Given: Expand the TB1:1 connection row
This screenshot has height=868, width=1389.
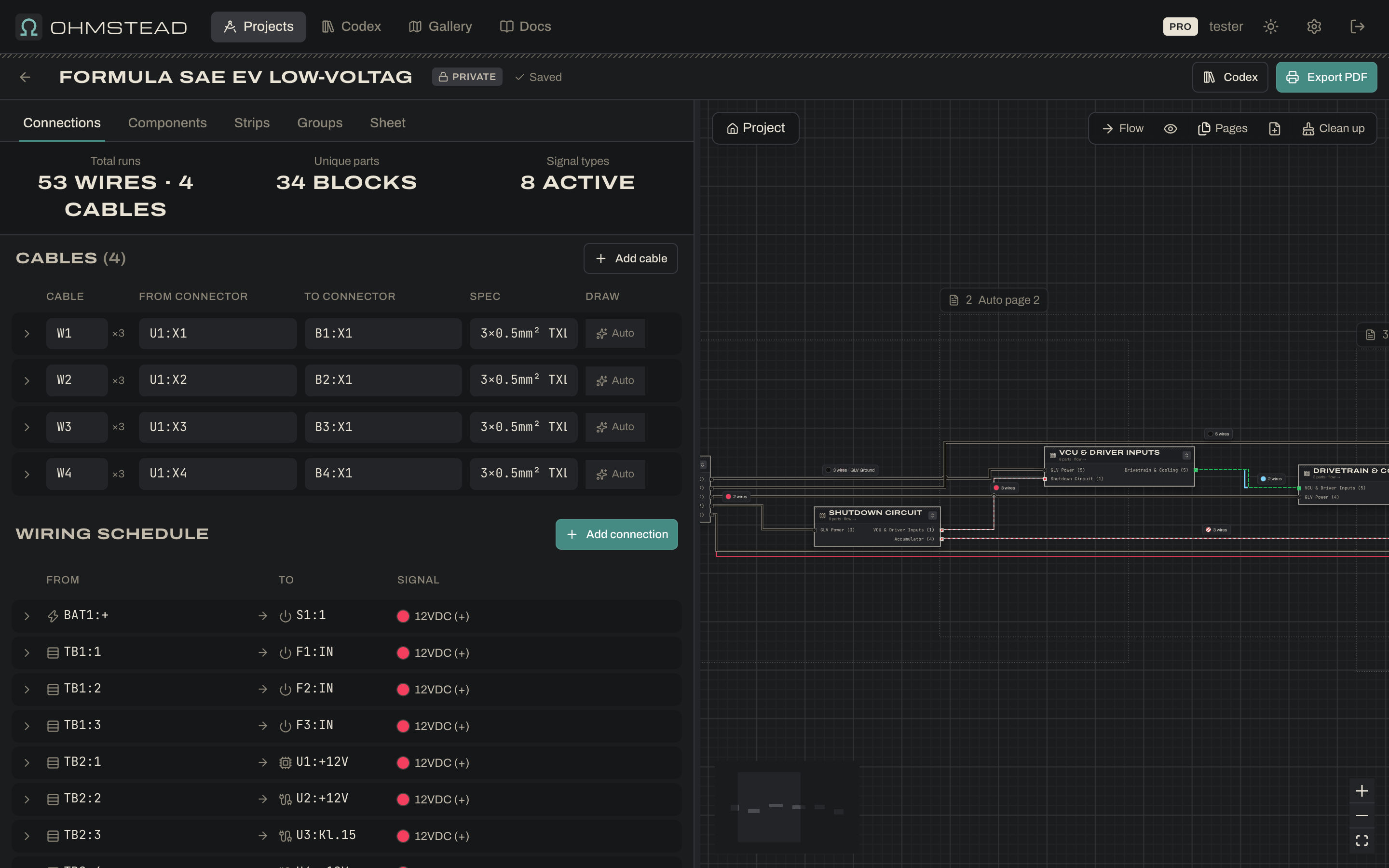Looking at the screenshot, I should coord(27,653).
